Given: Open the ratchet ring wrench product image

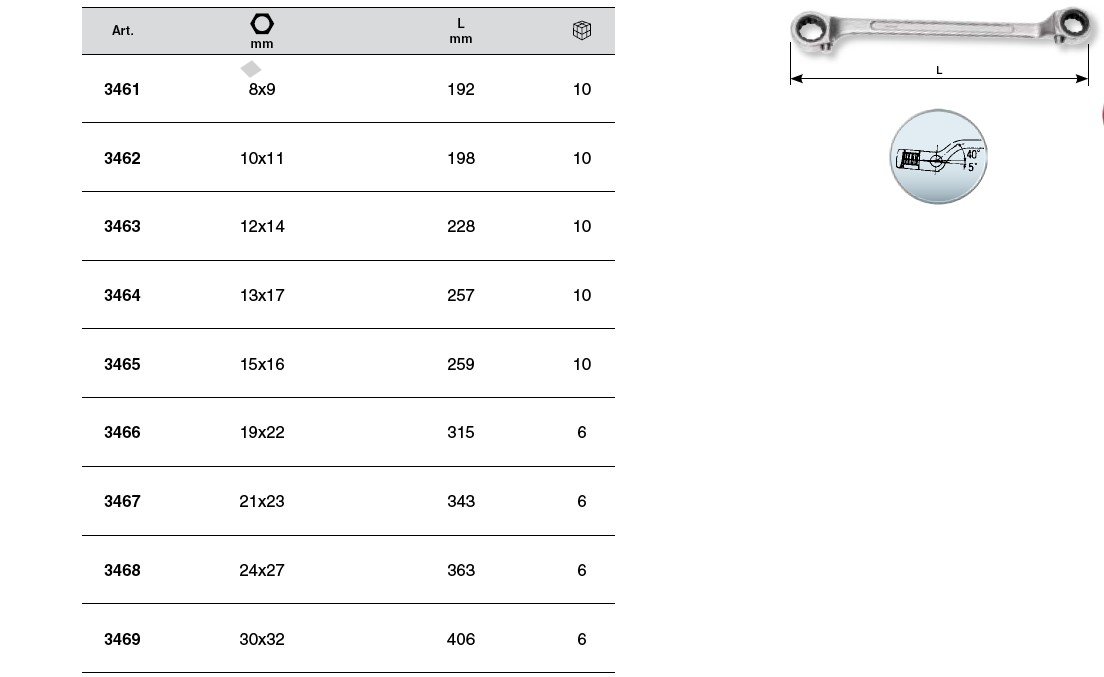Looking at the screenshot, I should point(939,30).
